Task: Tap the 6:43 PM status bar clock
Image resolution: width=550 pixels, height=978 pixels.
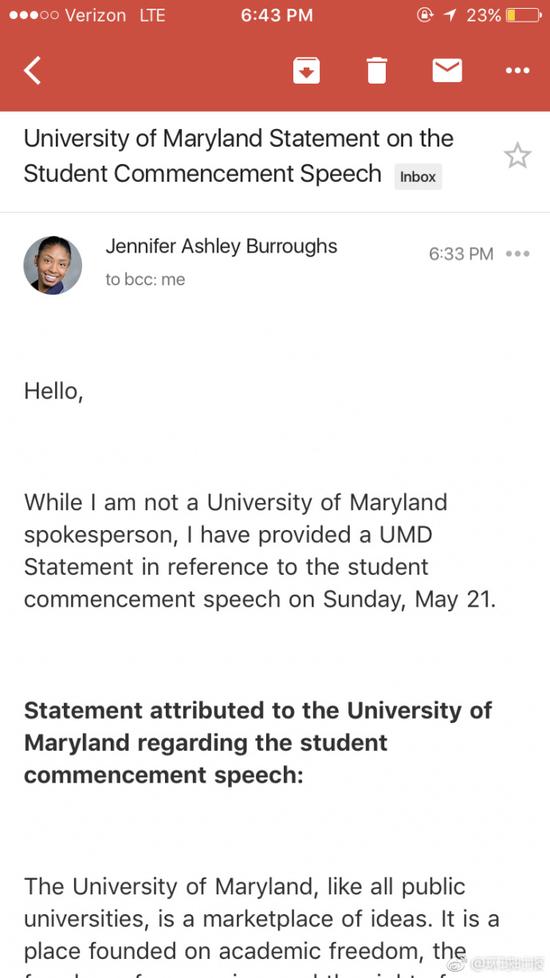Action: pos(276,15)
